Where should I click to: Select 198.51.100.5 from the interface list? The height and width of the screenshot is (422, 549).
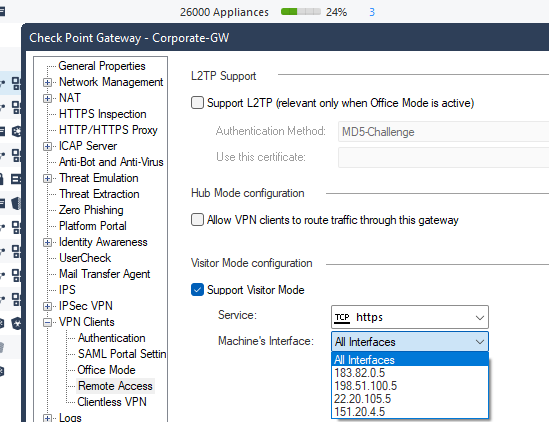click(x=410, y=386)
